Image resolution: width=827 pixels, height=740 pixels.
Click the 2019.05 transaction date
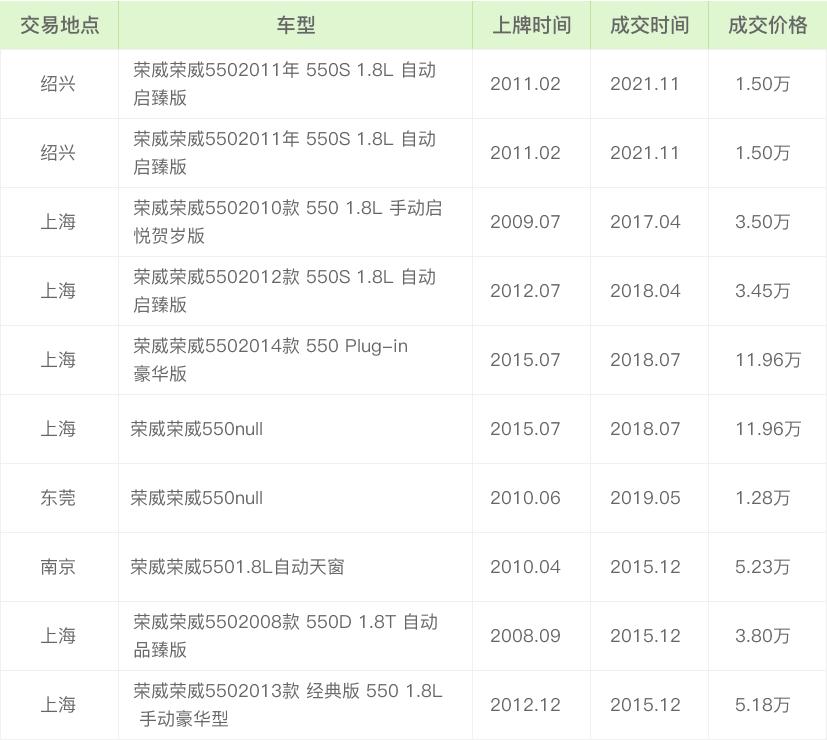coord(645,498)
